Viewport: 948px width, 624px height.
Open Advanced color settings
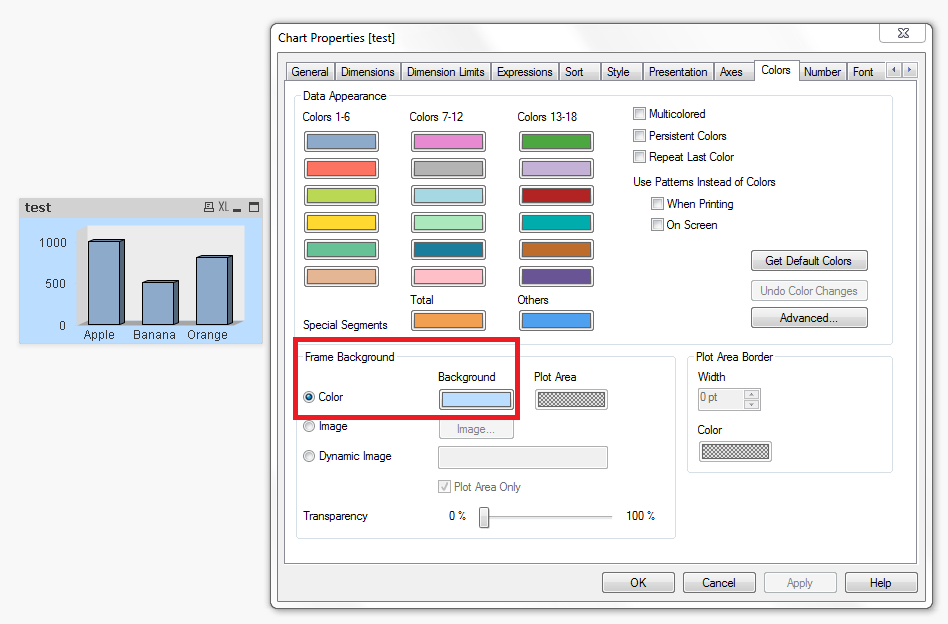click(x=809, y=318)
